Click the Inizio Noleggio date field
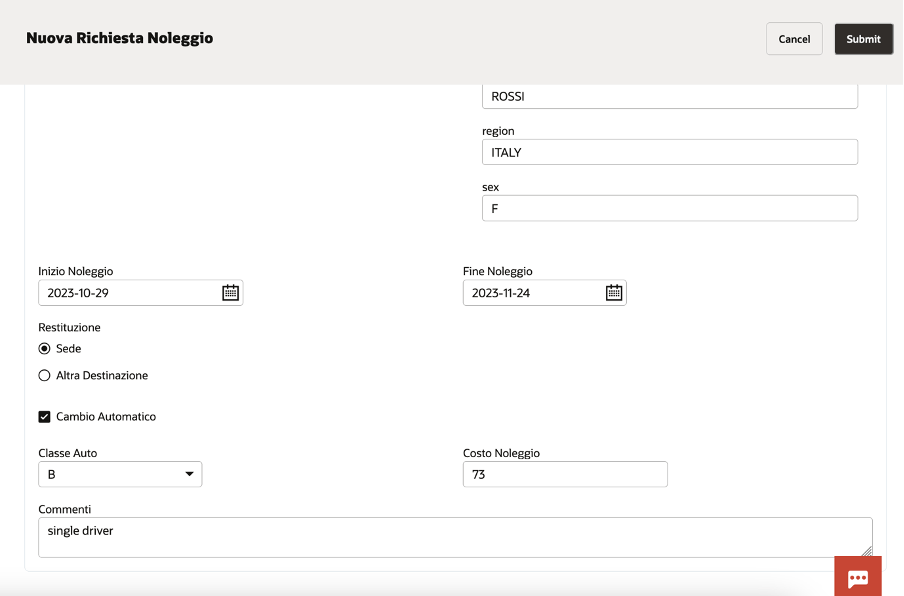The height and width of the screenshot is (596, 904). pyautogui.click(x=128, y=293)
